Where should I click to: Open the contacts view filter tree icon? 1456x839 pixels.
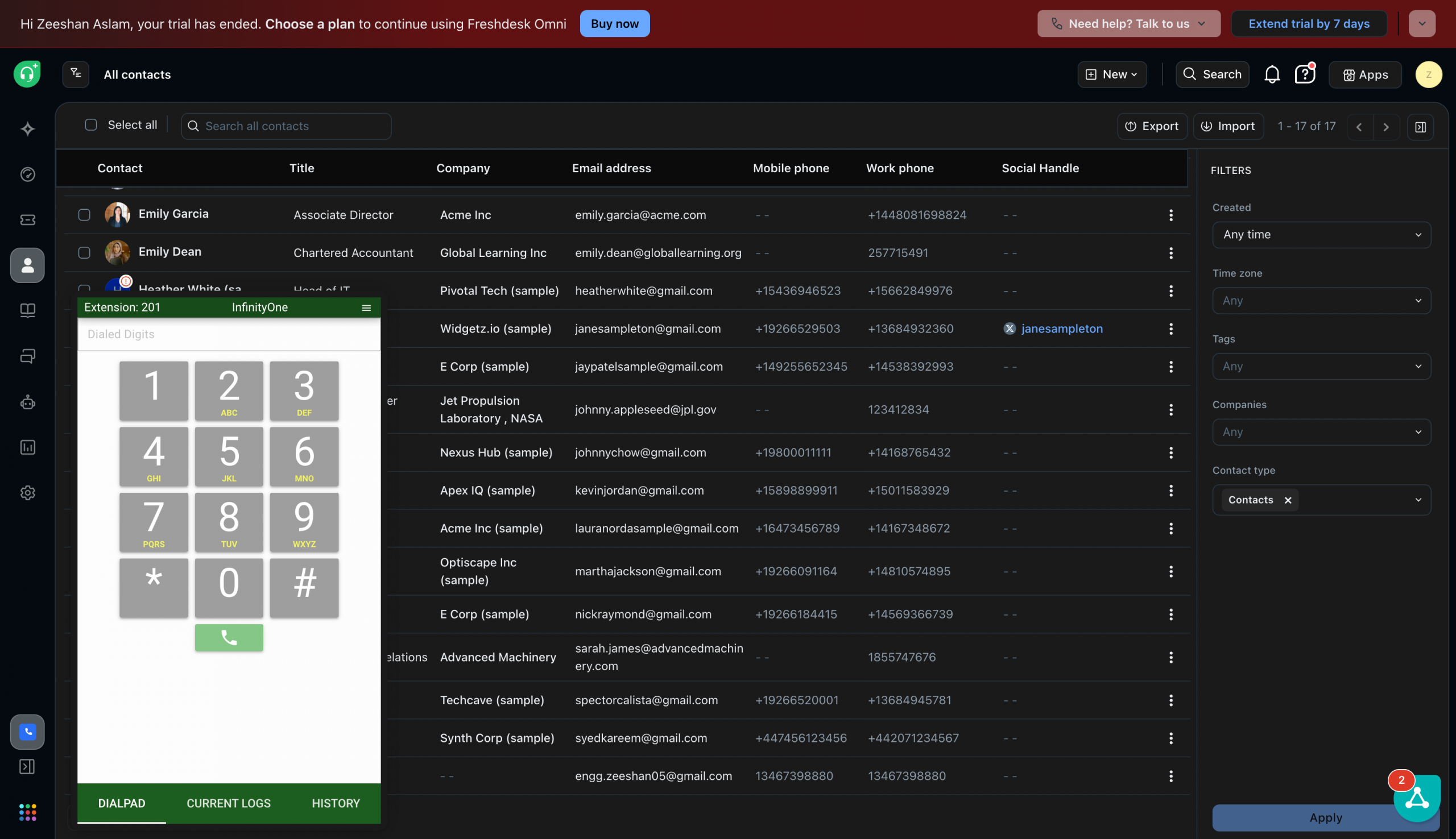(x=76, y=74)
